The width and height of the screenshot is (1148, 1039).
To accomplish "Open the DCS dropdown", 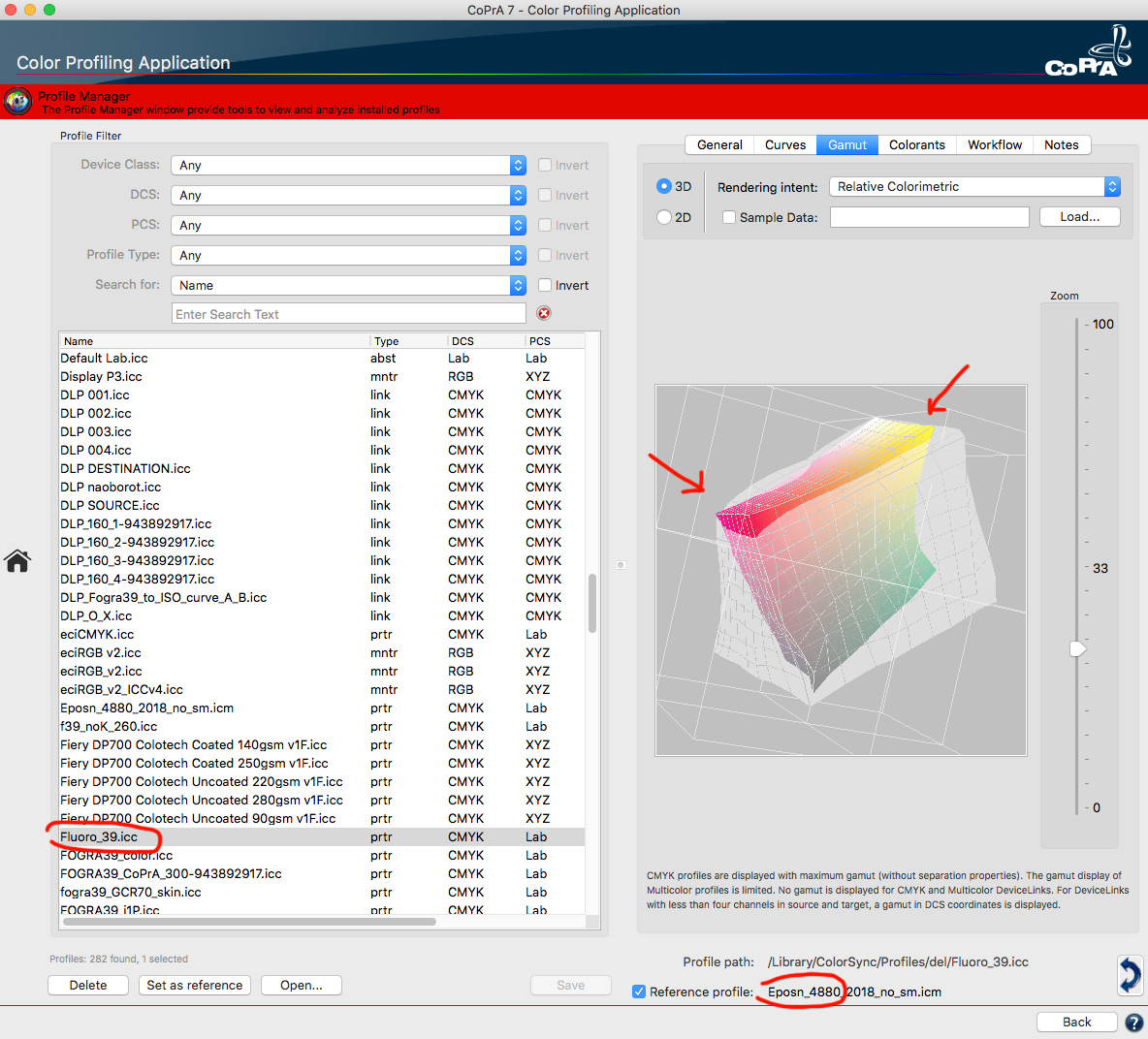I will coord(348,195).
